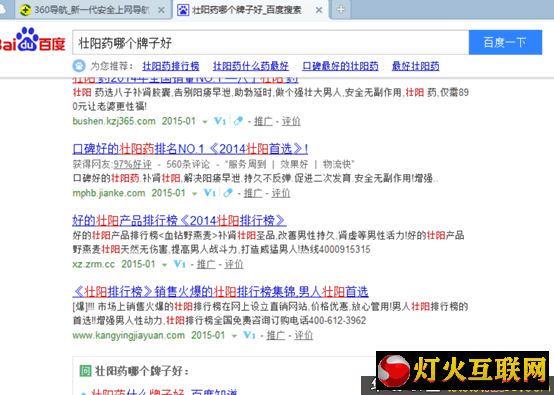Click the 评价 link under the mphb.jianke.com result
This screenshot has height=395, width=554.
[x=281, y=193]
